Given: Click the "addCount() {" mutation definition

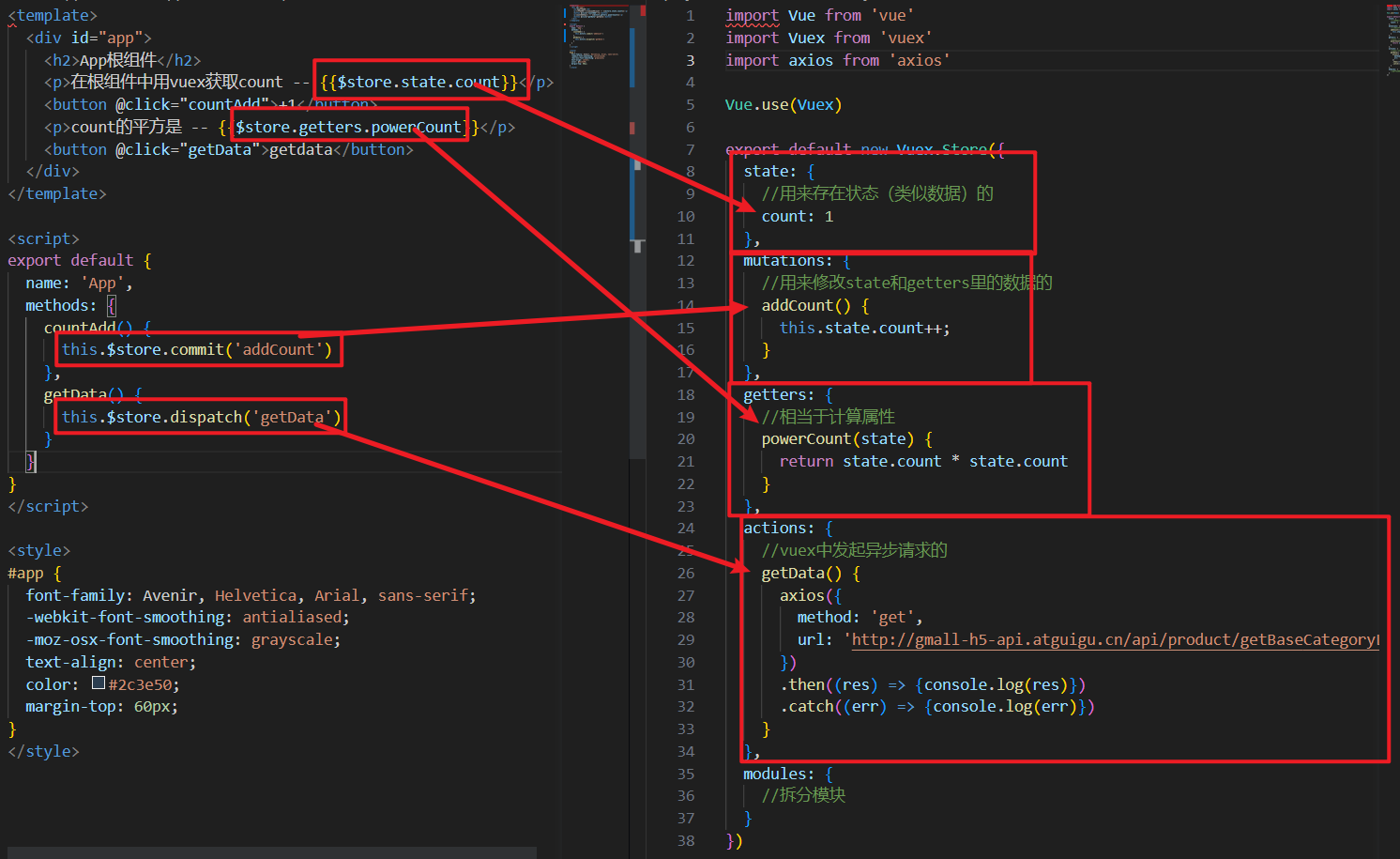Looking at the screenshot, I should click(x=814, y=305).
